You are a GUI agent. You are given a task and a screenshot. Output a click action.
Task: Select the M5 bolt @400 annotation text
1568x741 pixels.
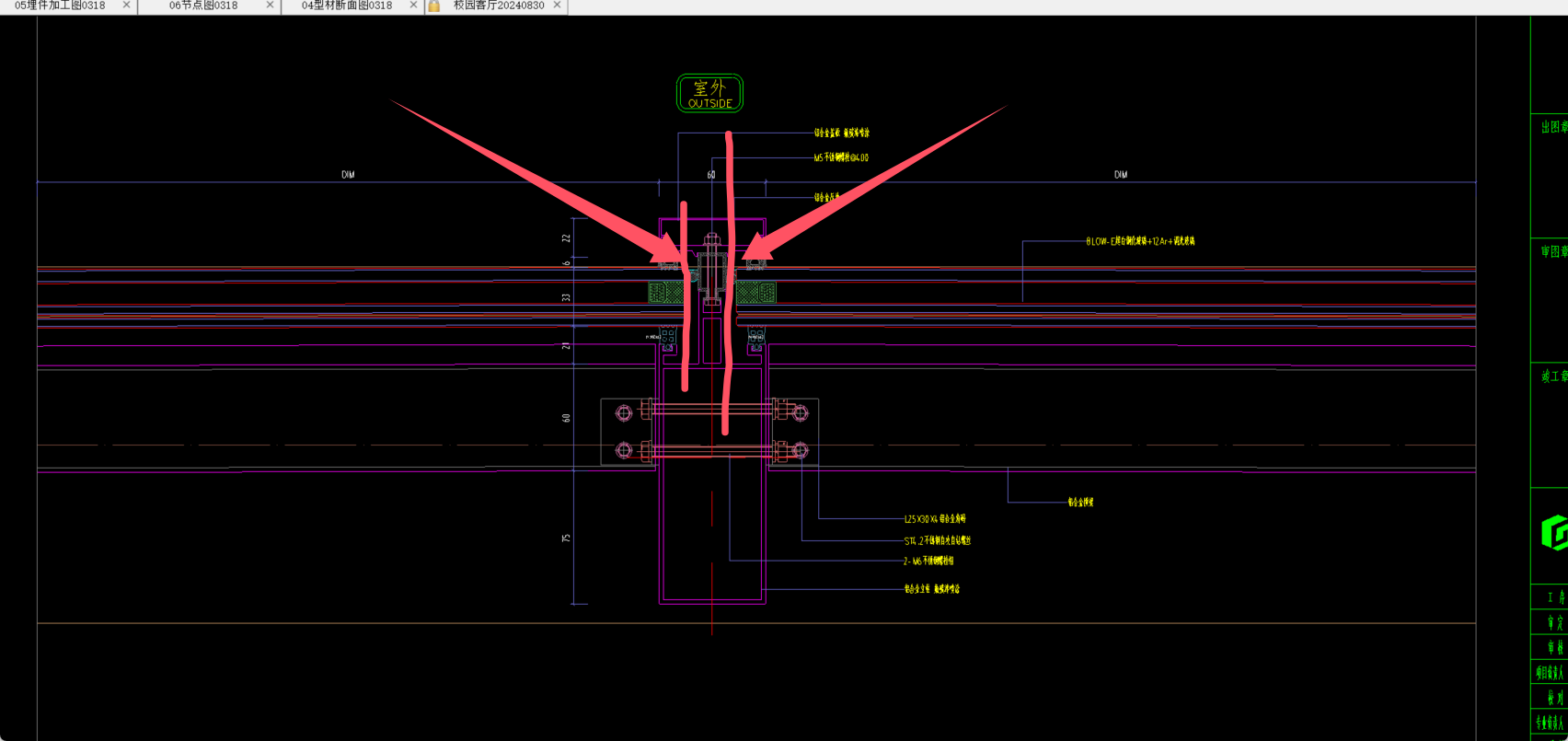(x=840, y=158)
